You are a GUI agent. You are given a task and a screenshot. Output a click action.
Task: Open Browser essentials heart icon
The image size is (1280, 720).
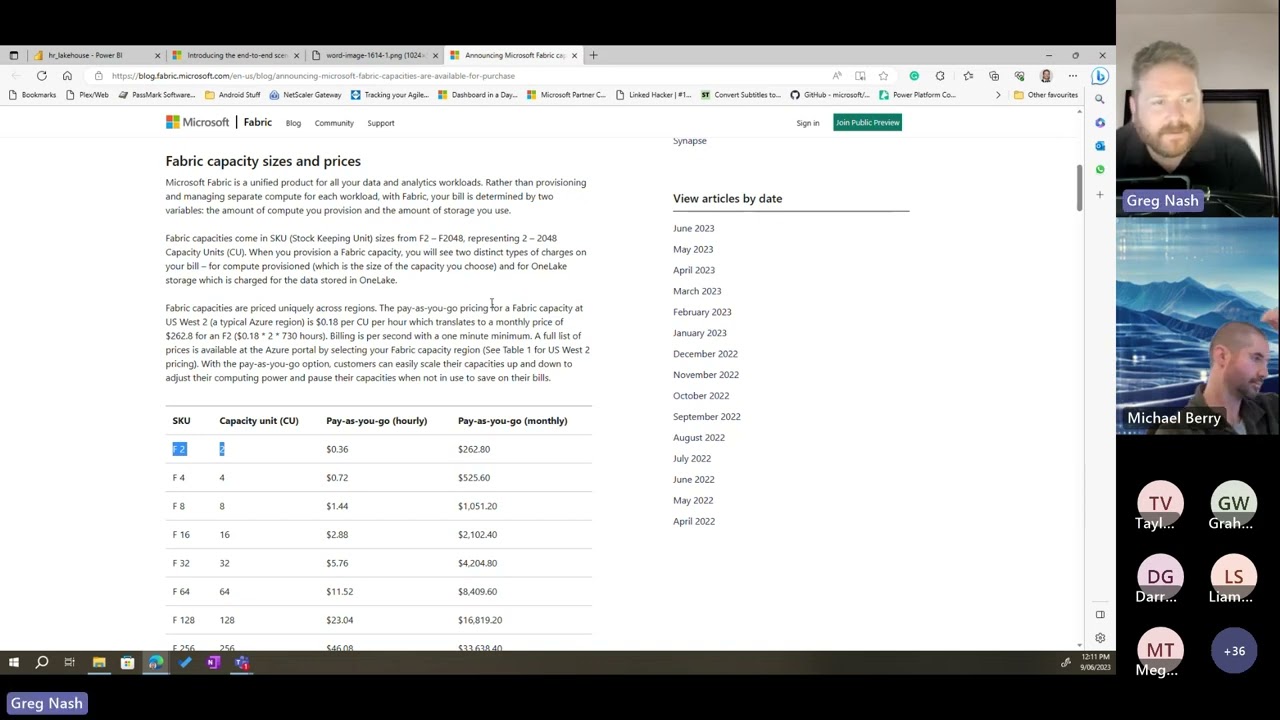1019,76
